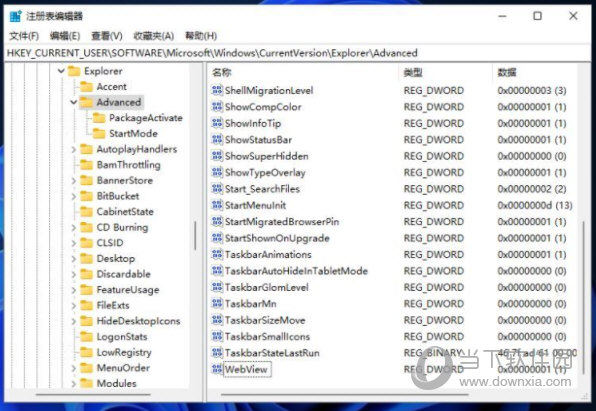This screenshot has width=596, height=411.
Task: Expand the CD Burning key
Action: pos(74,227)
